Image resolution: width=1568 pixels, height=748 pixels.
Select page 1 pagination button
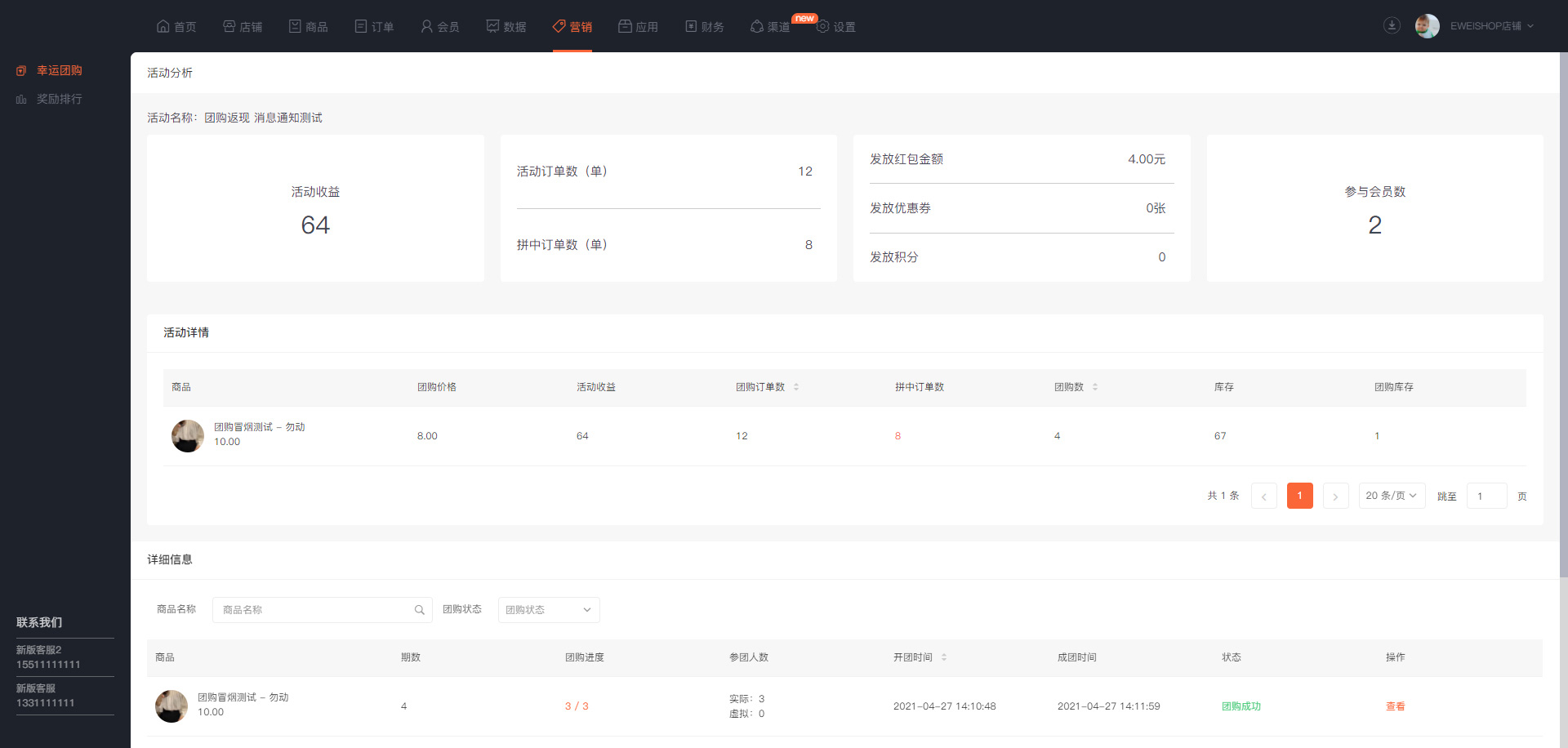coord(1299,496)
